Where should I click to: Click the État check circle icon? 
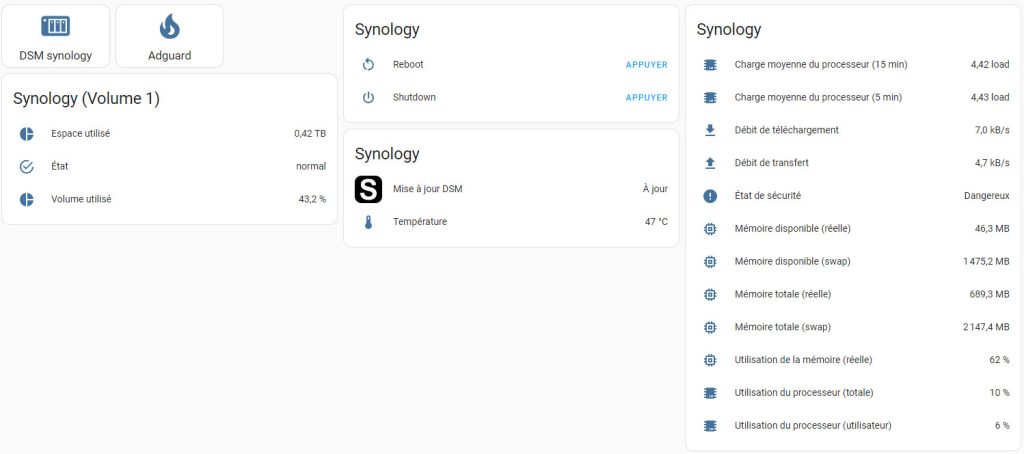point(26,167)
